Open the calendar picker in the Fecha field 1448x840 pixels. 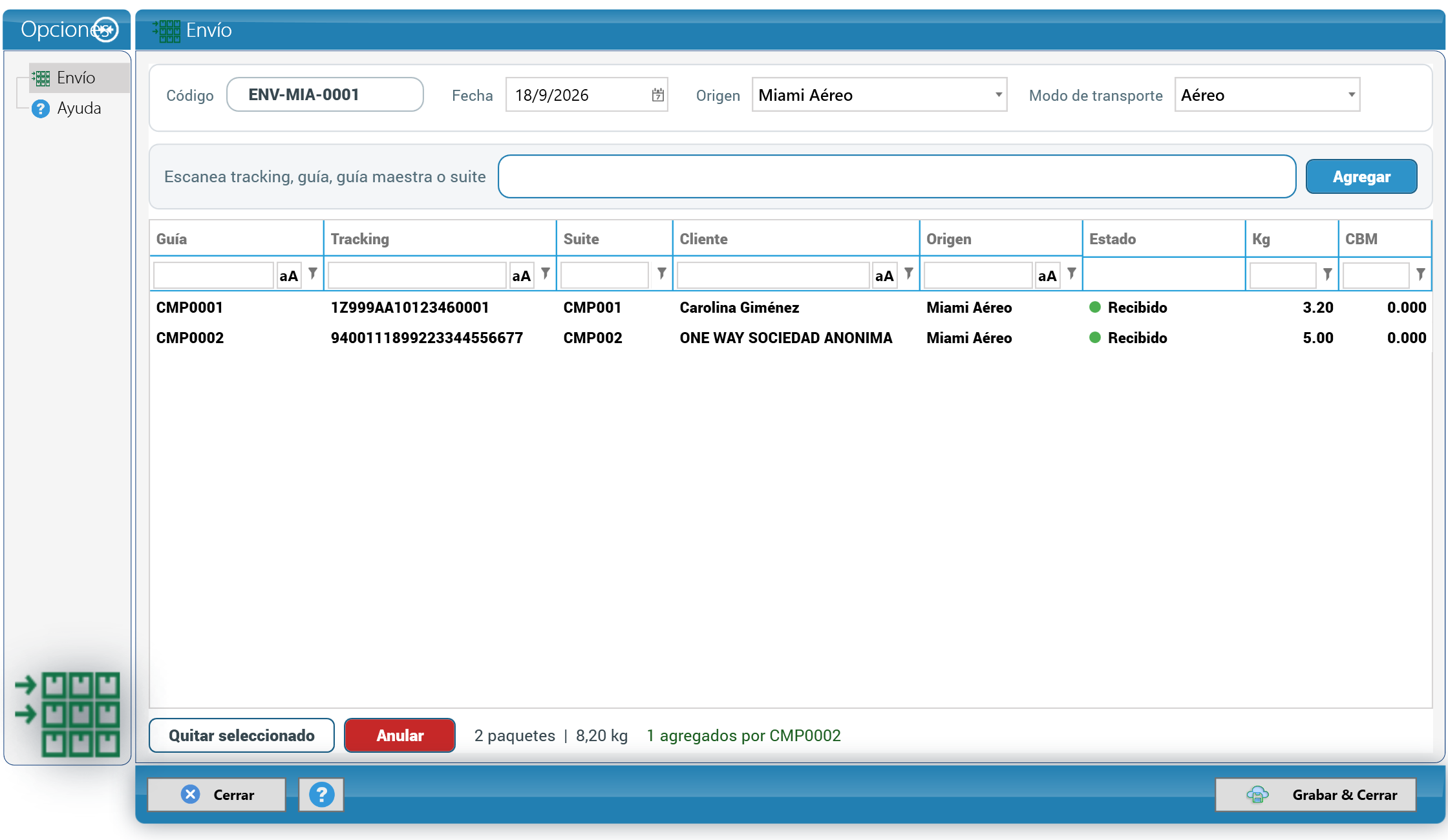657,95
